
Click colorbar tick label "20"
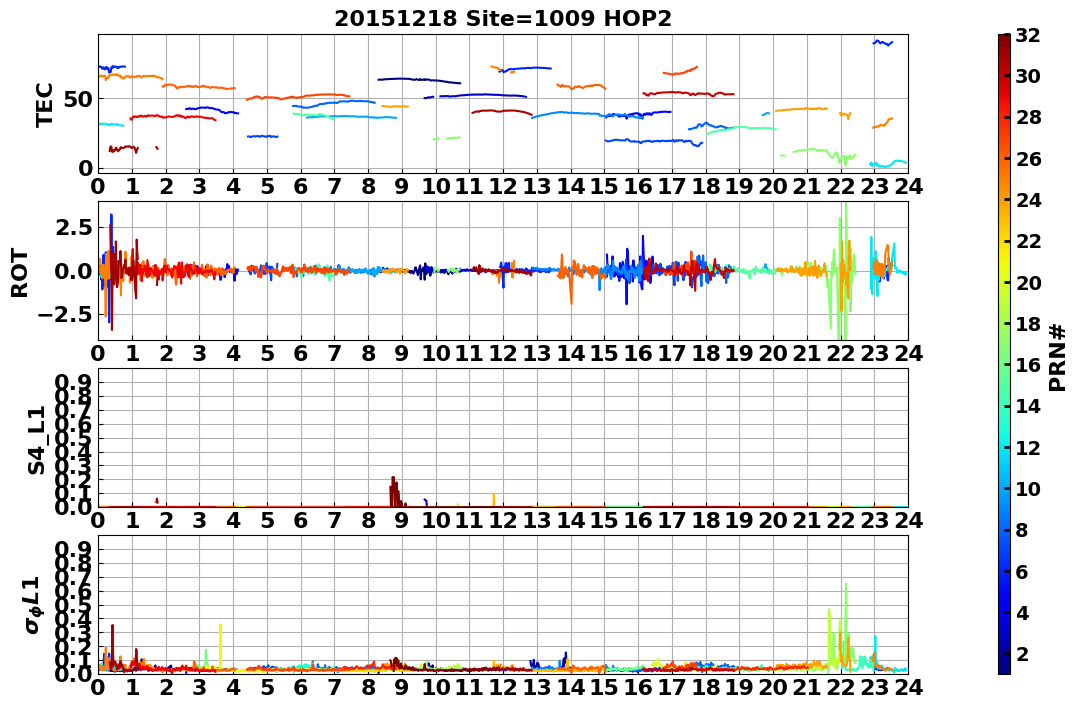tap(1028, 282)
